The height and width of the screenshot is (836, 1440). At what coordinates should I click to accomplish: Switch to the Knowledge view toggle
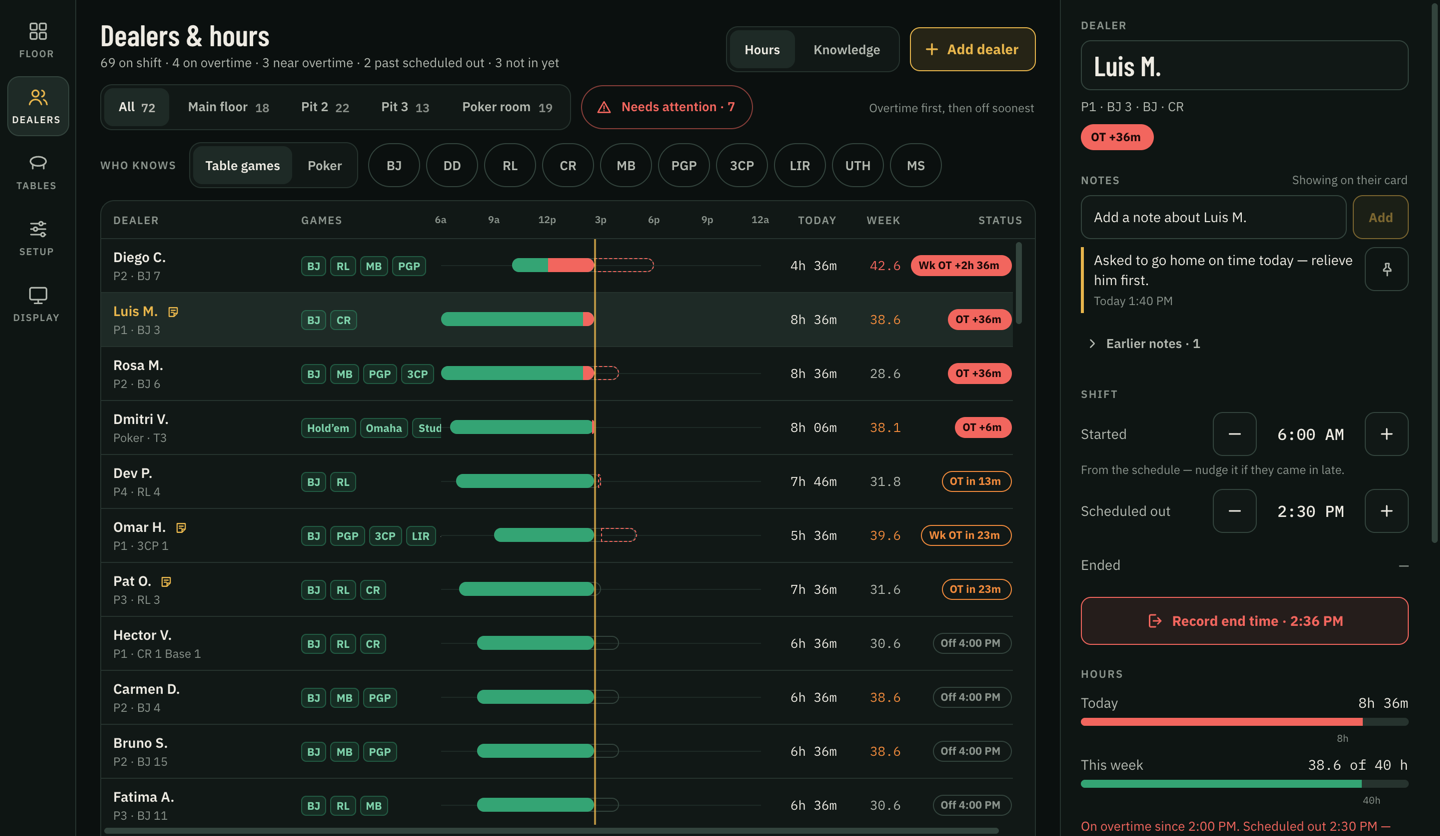(x=847, y=49)
